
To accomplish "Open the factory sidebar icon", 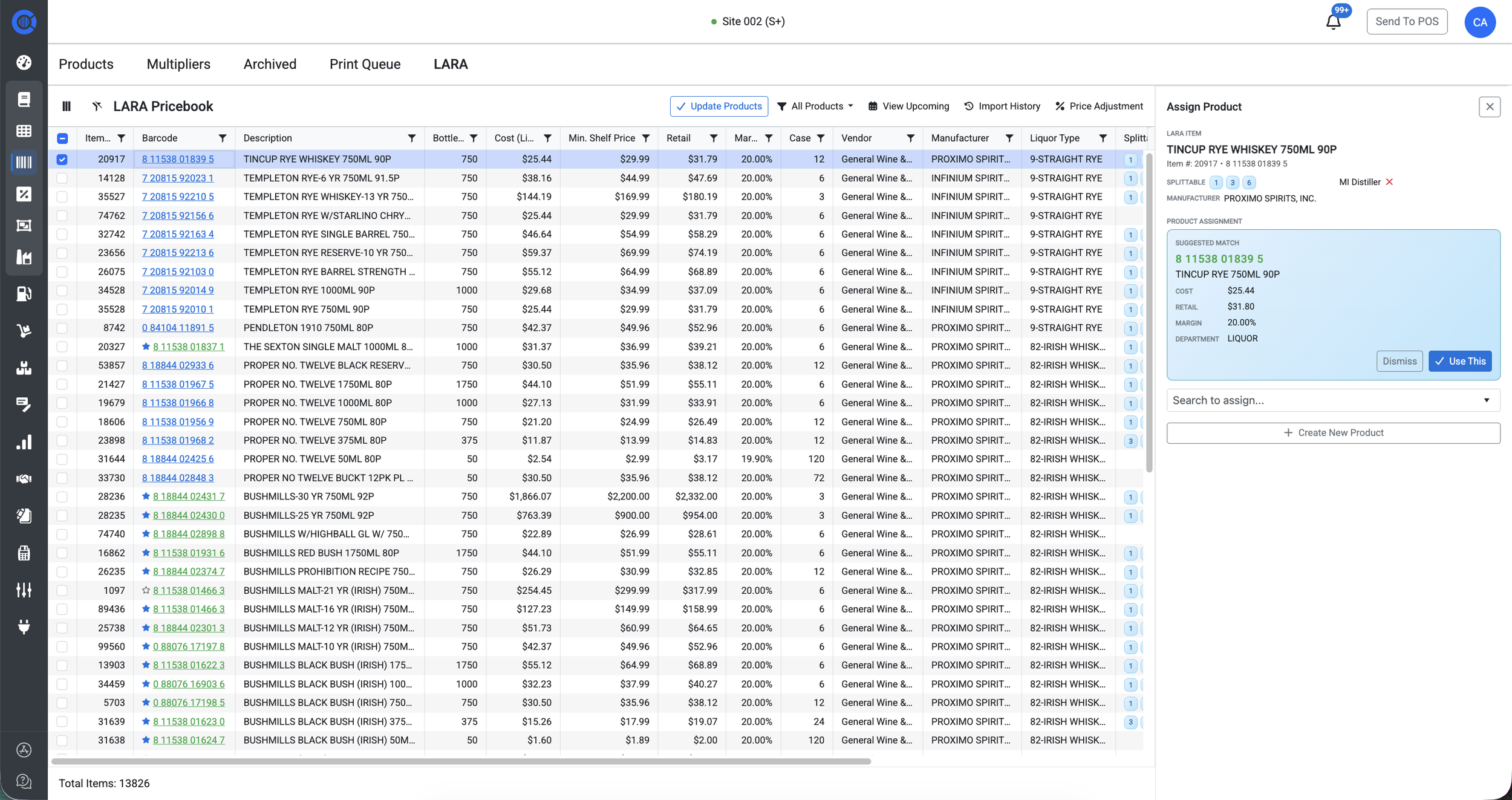I will point(24,257).
